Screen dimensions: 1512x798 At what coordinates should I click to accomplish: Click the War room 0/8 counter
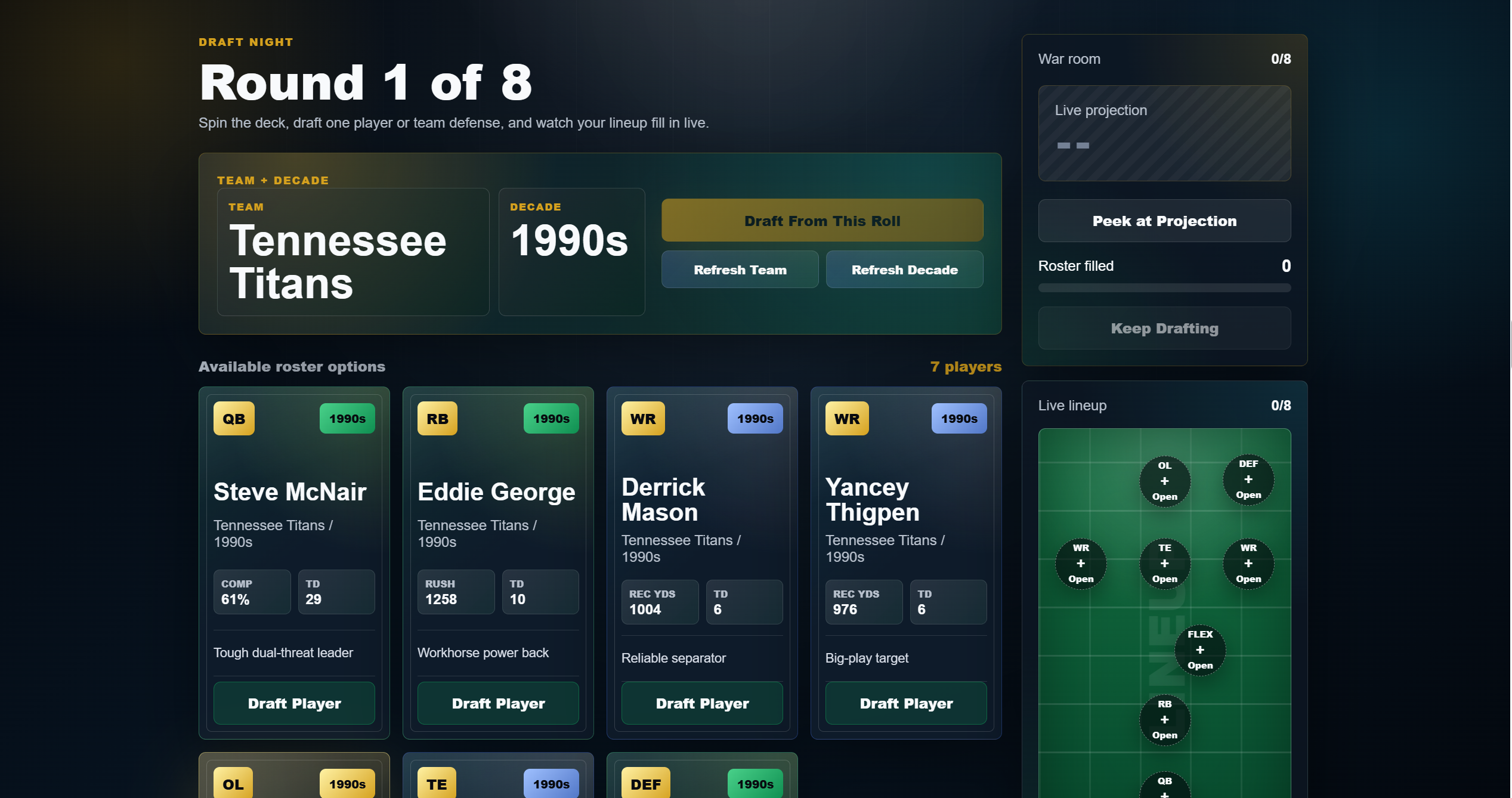tap(1281, 59)
